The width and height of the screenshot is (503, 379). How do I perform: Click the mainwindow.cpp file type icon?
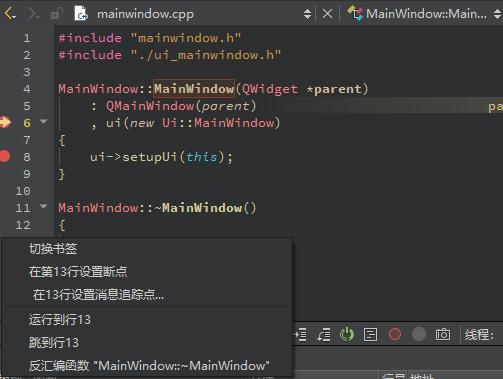[81, 13]
